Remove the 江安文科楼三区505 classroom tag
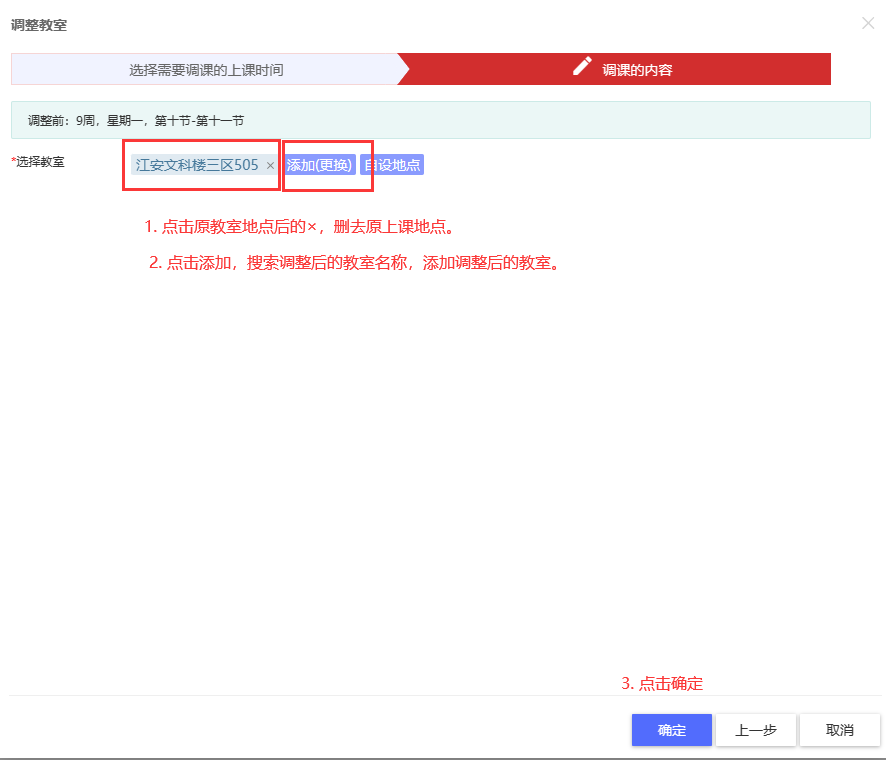This screenshot has height=760, width=886. (x=270, y=166)
